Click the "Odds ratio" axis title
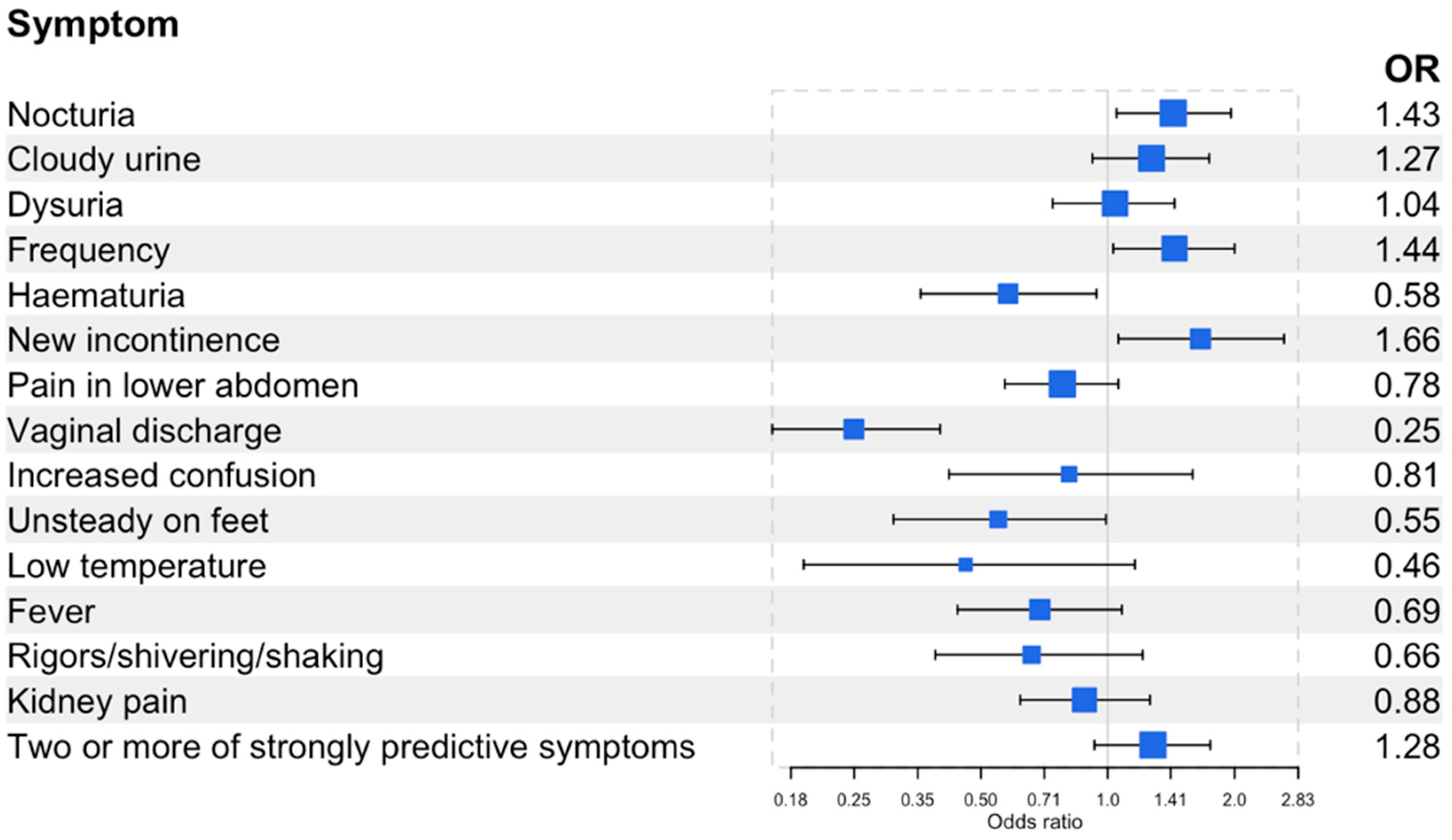 tap(1034, 821)
